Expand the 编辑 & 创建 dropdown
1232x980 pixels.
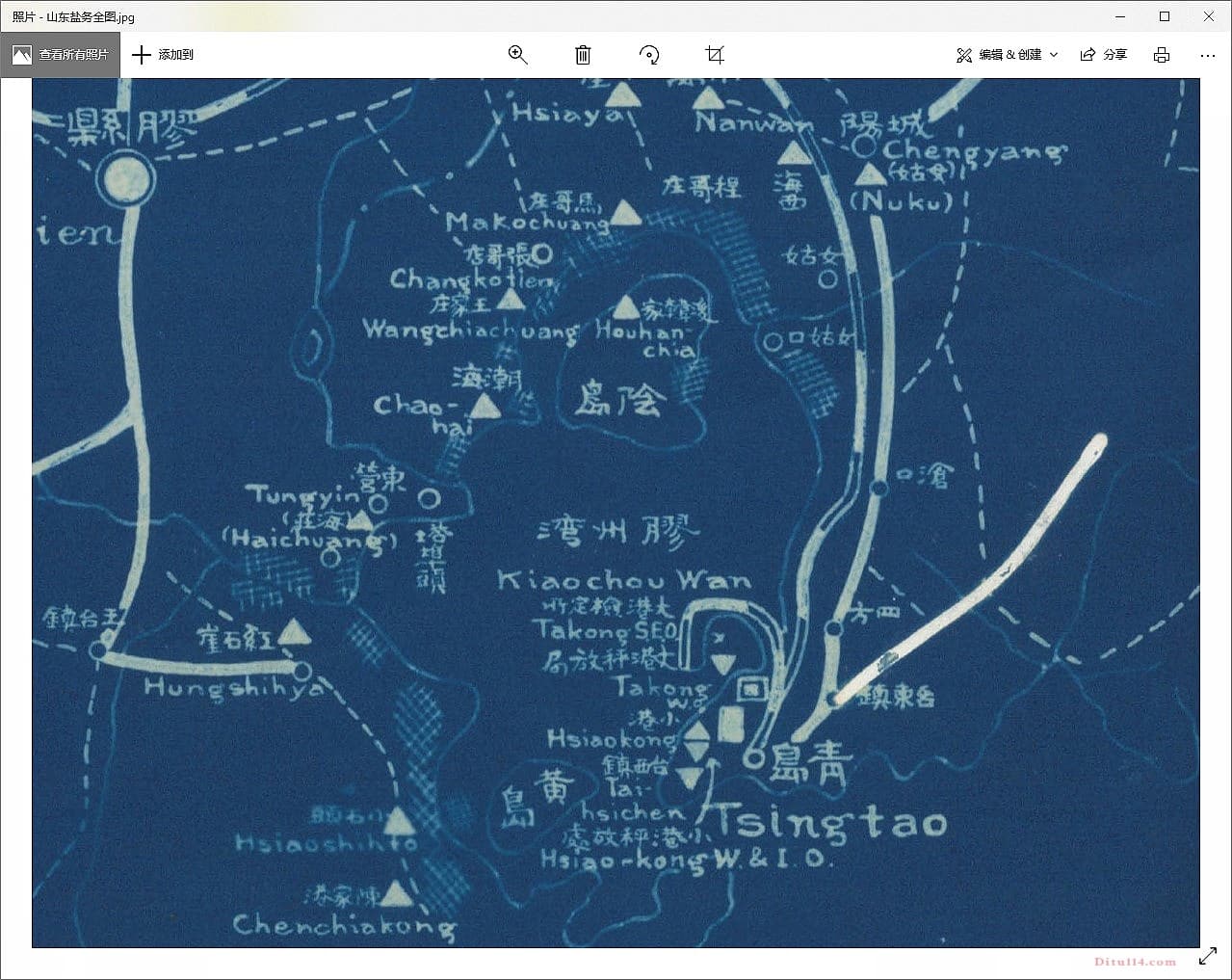point(1008,55)
